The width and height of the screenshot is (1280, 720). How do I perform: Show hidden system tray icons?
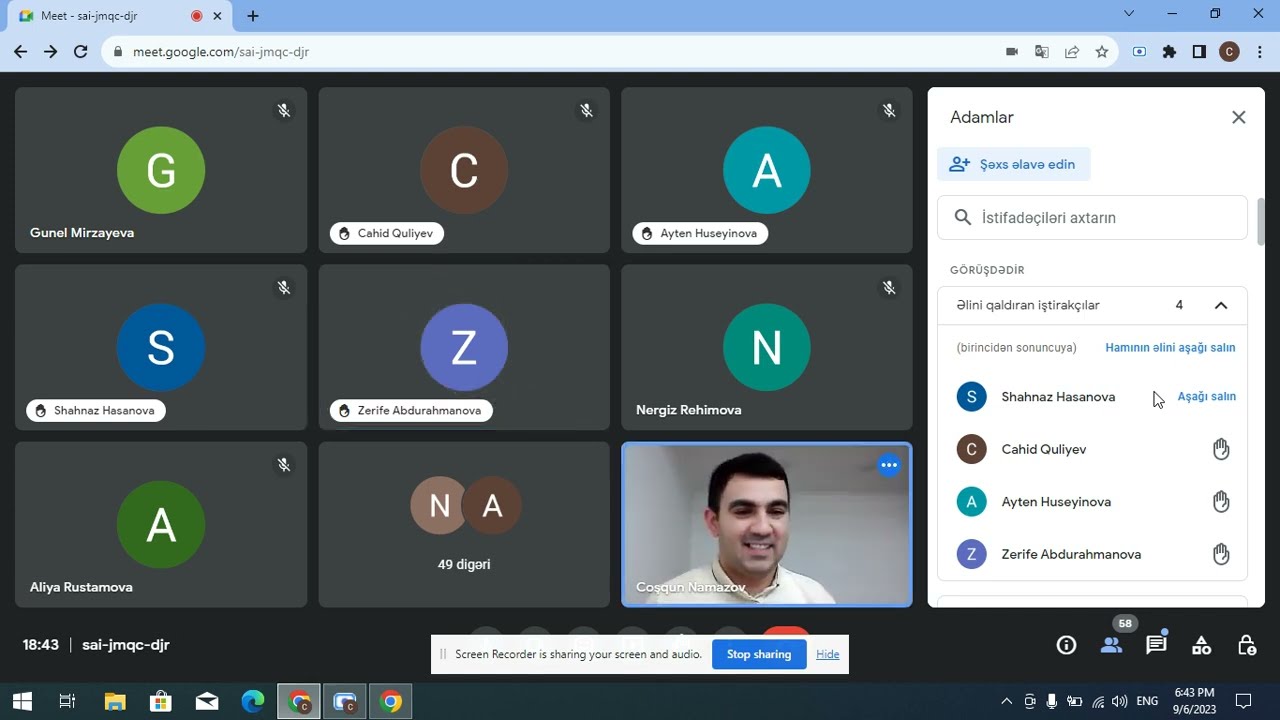(x=1007, y=701)
